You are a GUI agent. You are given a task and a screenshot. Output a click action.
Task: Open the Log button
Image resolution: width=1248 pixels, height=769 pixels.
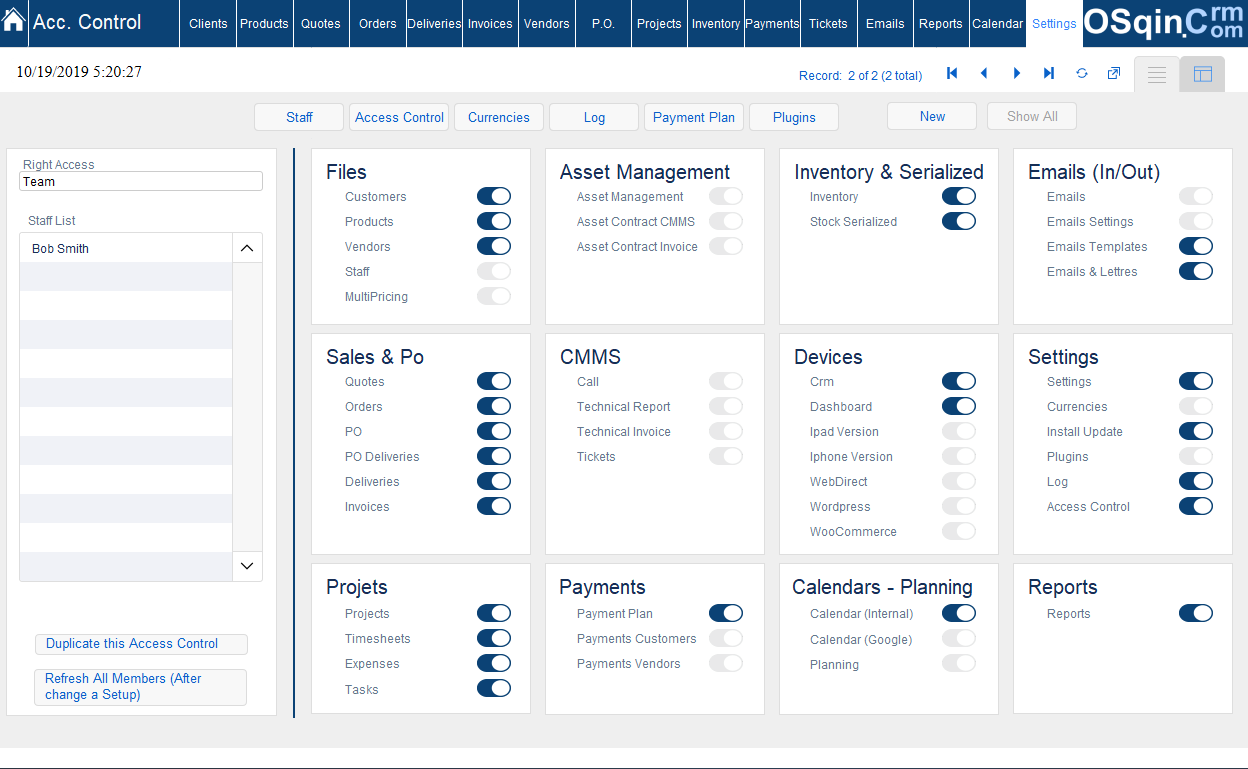[x=594, y=117]
